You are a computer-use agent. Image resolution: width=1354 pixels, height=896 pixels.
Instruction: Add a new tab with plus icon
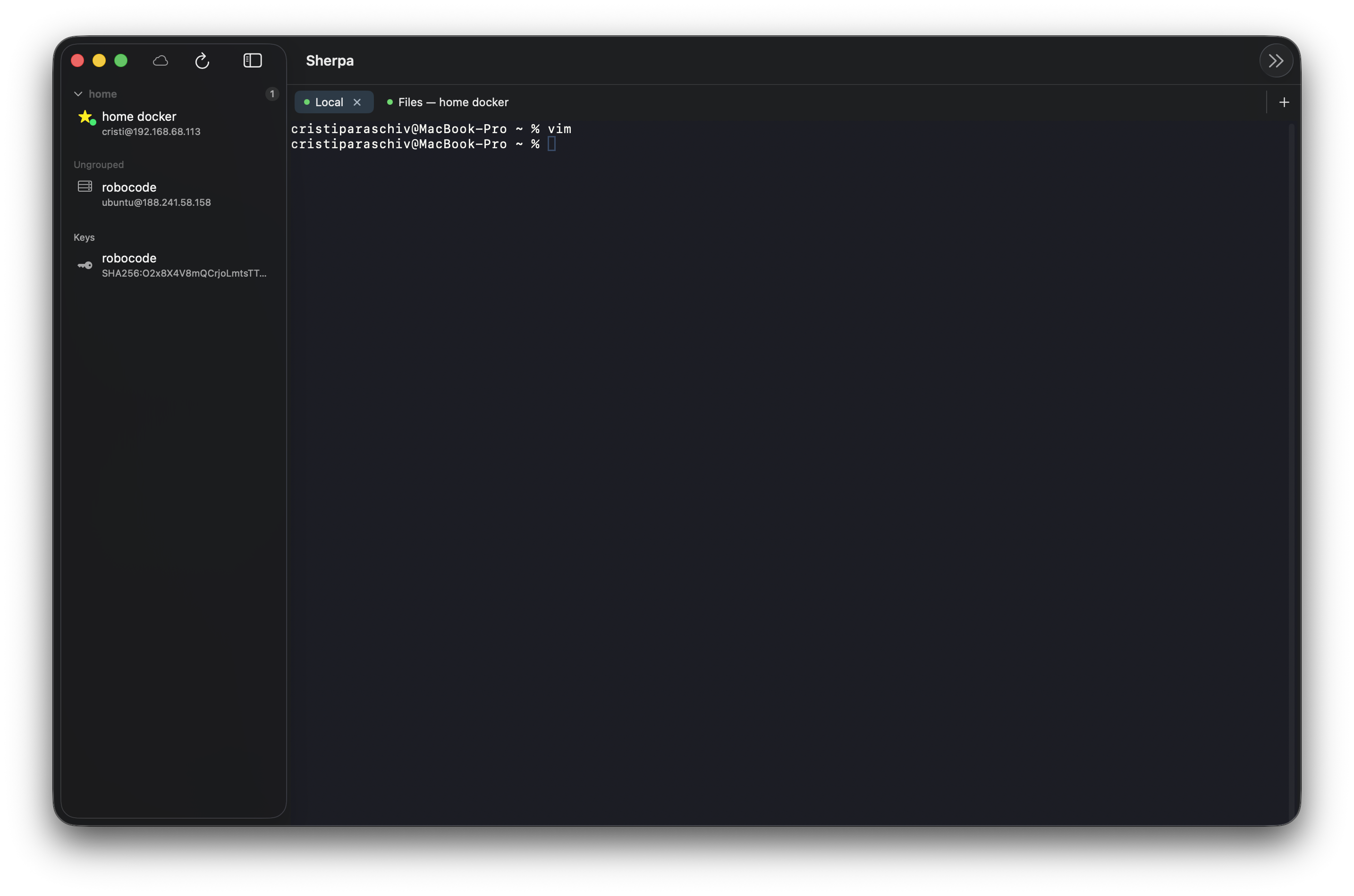tap(1284, 102)
